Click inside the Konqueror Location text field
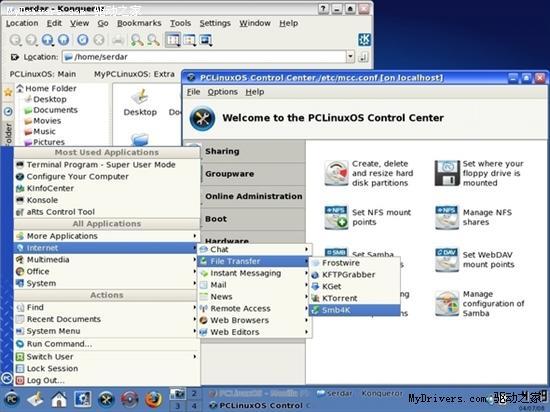The image size is (550, 412). click(205, 57)
